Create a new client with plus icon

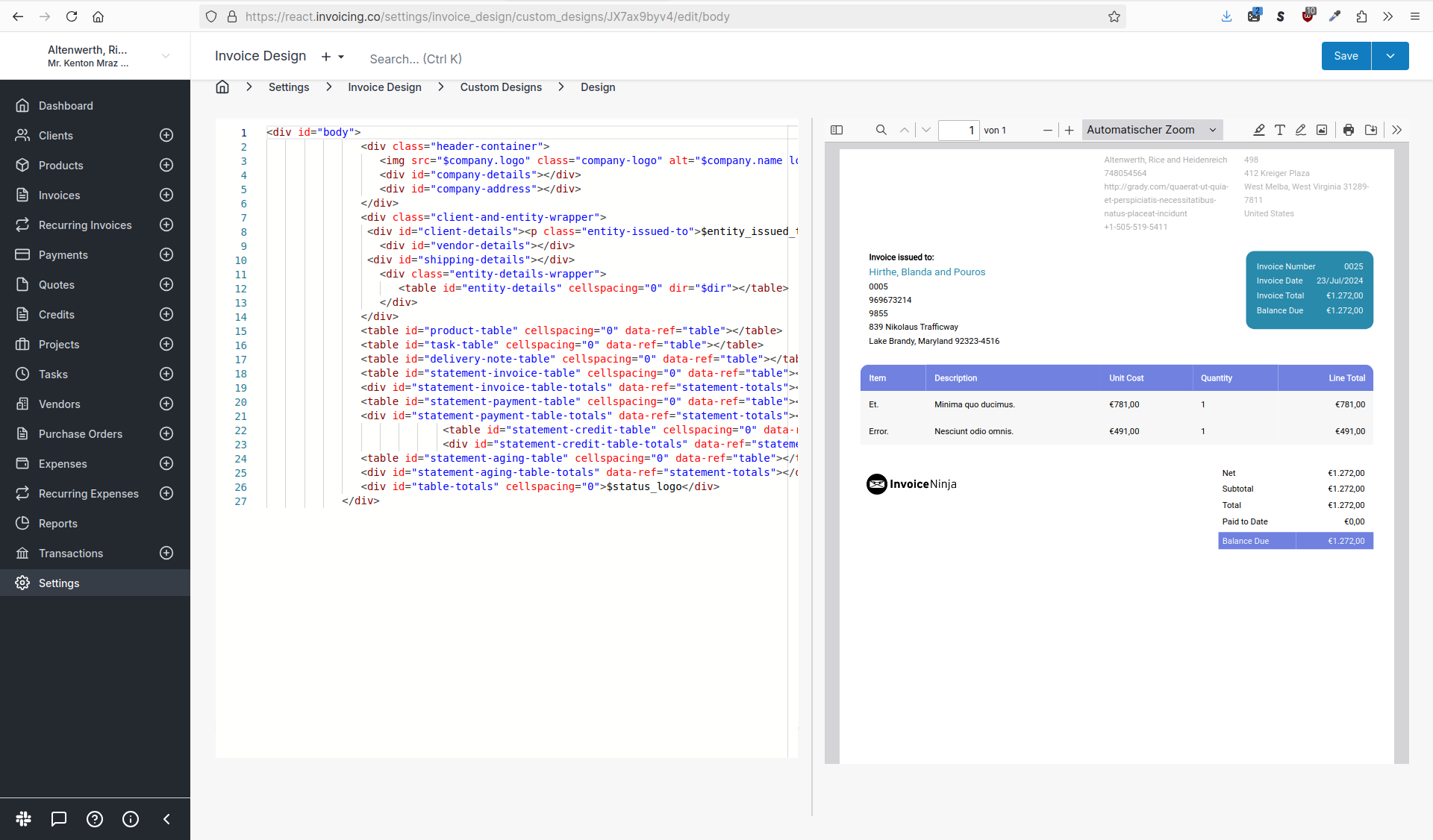166,135
